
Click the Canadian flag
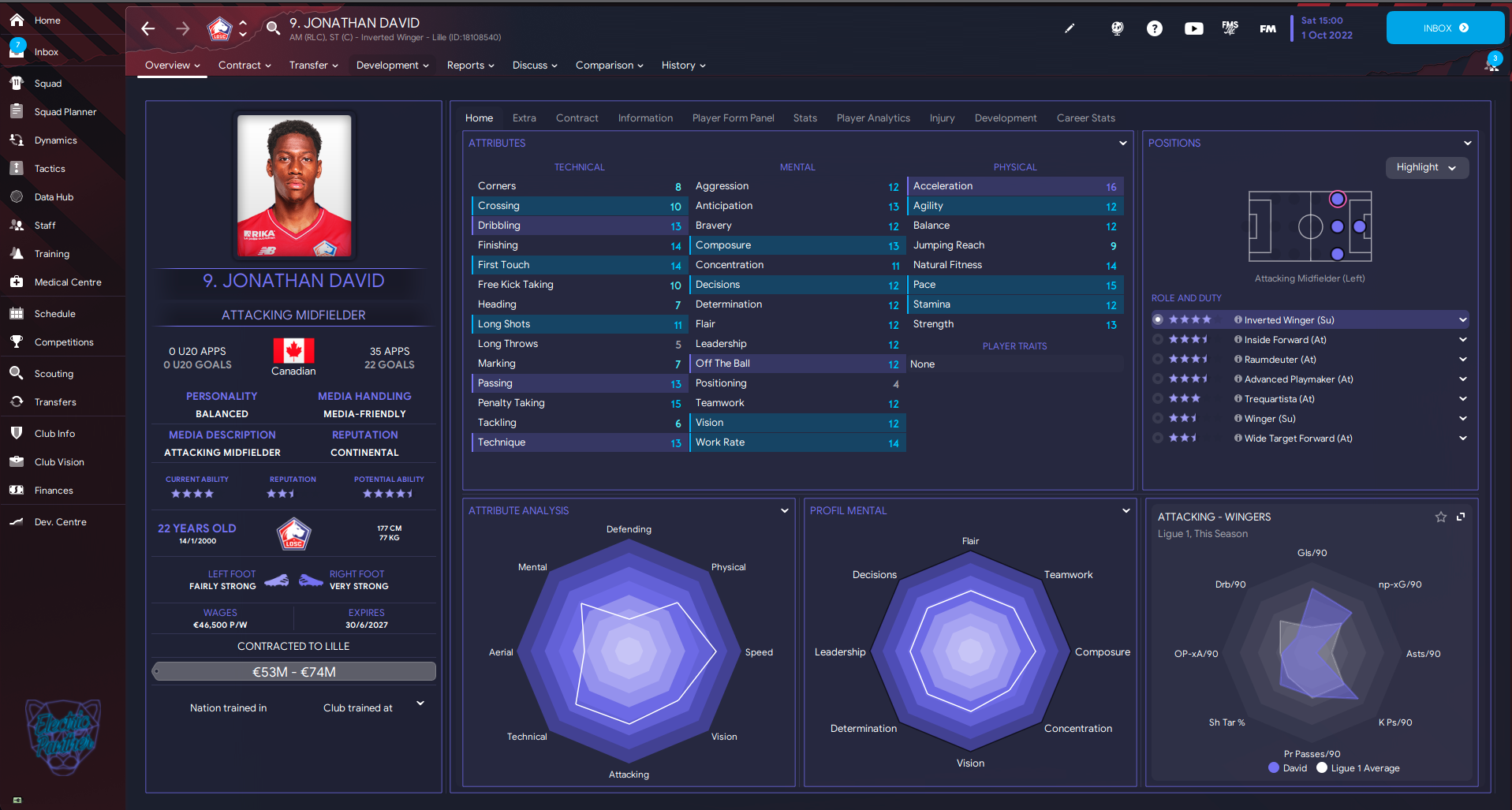pyautogui.click(x=293, y=350)
